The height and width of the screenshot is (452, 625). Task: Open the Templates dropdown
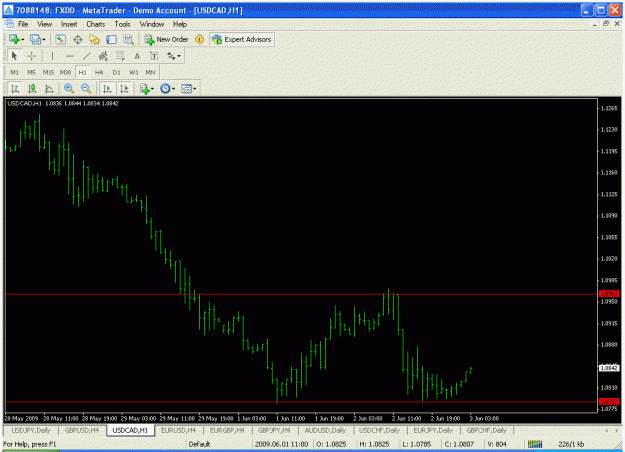coord(189,88)
